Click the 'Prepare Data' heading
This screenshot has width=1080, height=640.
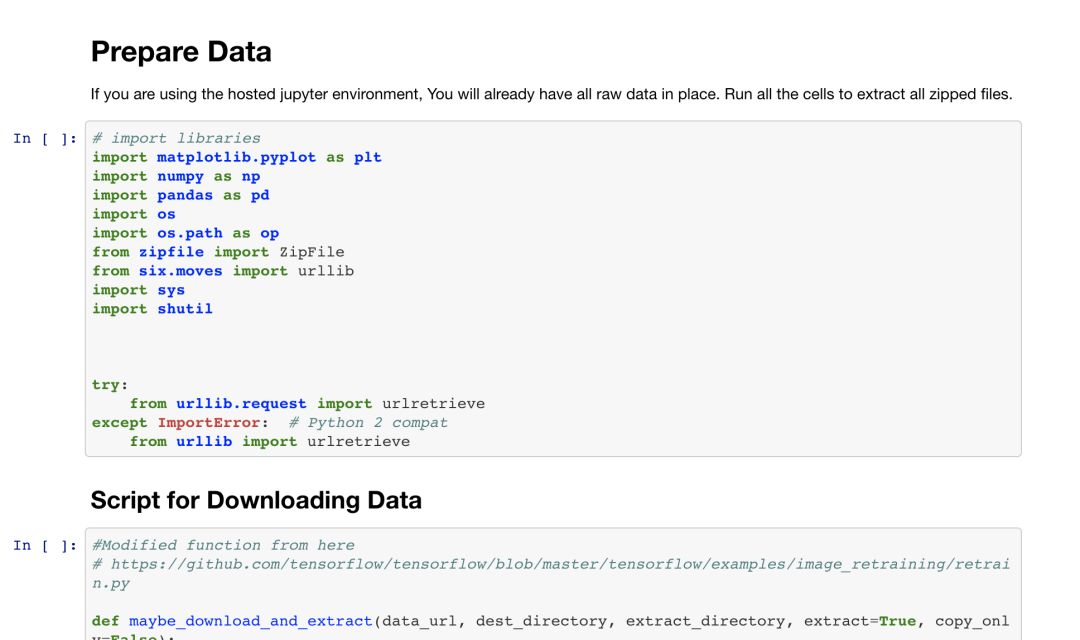click(x=181, y=52)
